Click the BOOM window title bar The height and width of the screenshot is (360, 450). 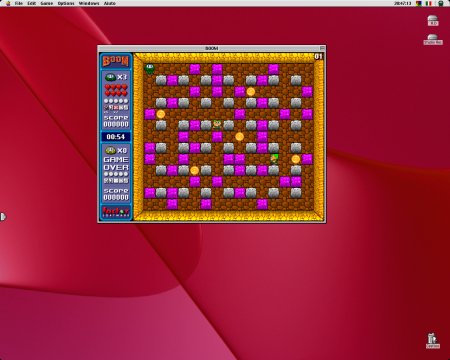pos(212,48)
